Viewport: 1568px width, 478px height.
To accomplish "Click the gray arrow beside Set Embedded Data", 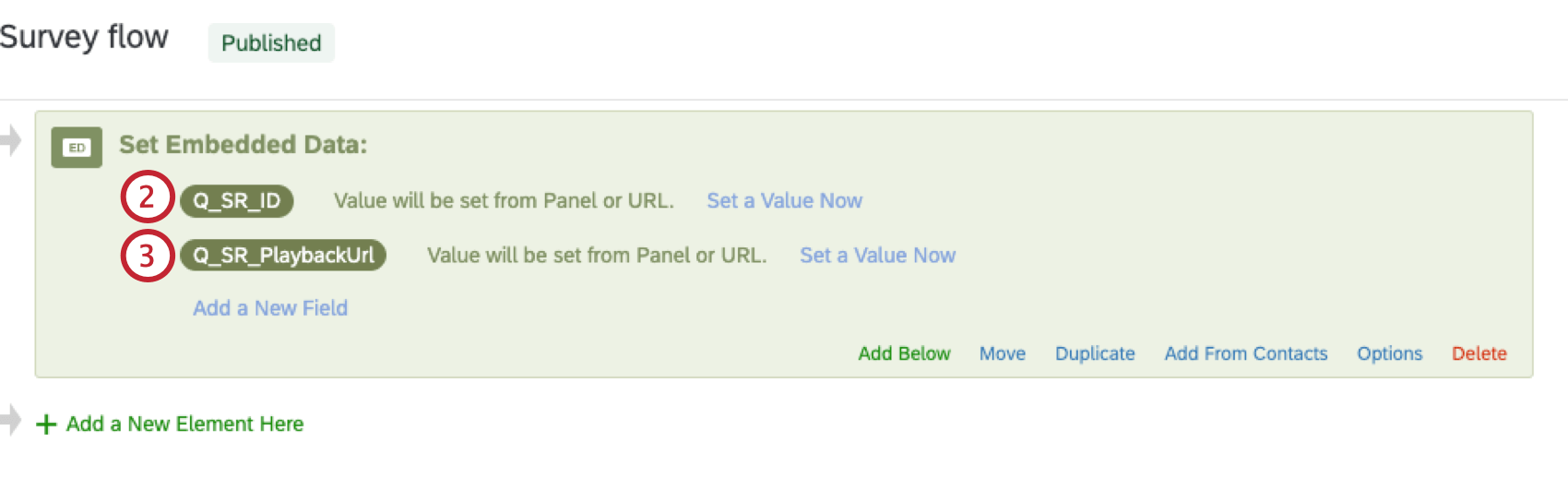I will tap(10, 141).
